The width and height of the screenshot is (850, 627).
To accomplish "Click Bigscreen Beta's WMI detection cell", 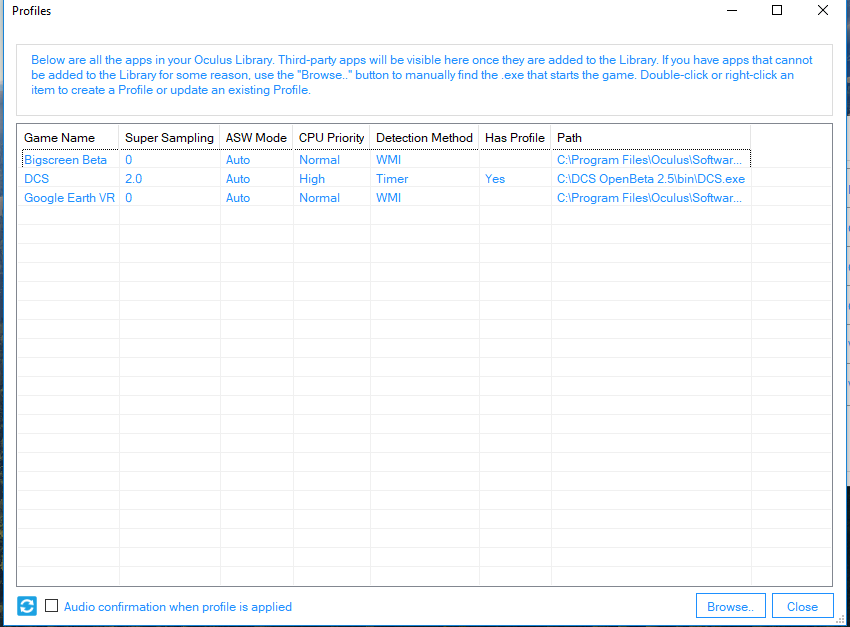I will [x=388, y=160].
